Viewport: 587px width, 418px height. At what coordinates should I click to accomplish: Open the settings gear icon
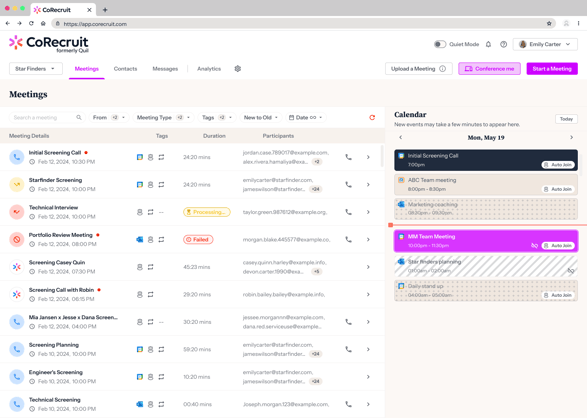[x=238, y=69]
